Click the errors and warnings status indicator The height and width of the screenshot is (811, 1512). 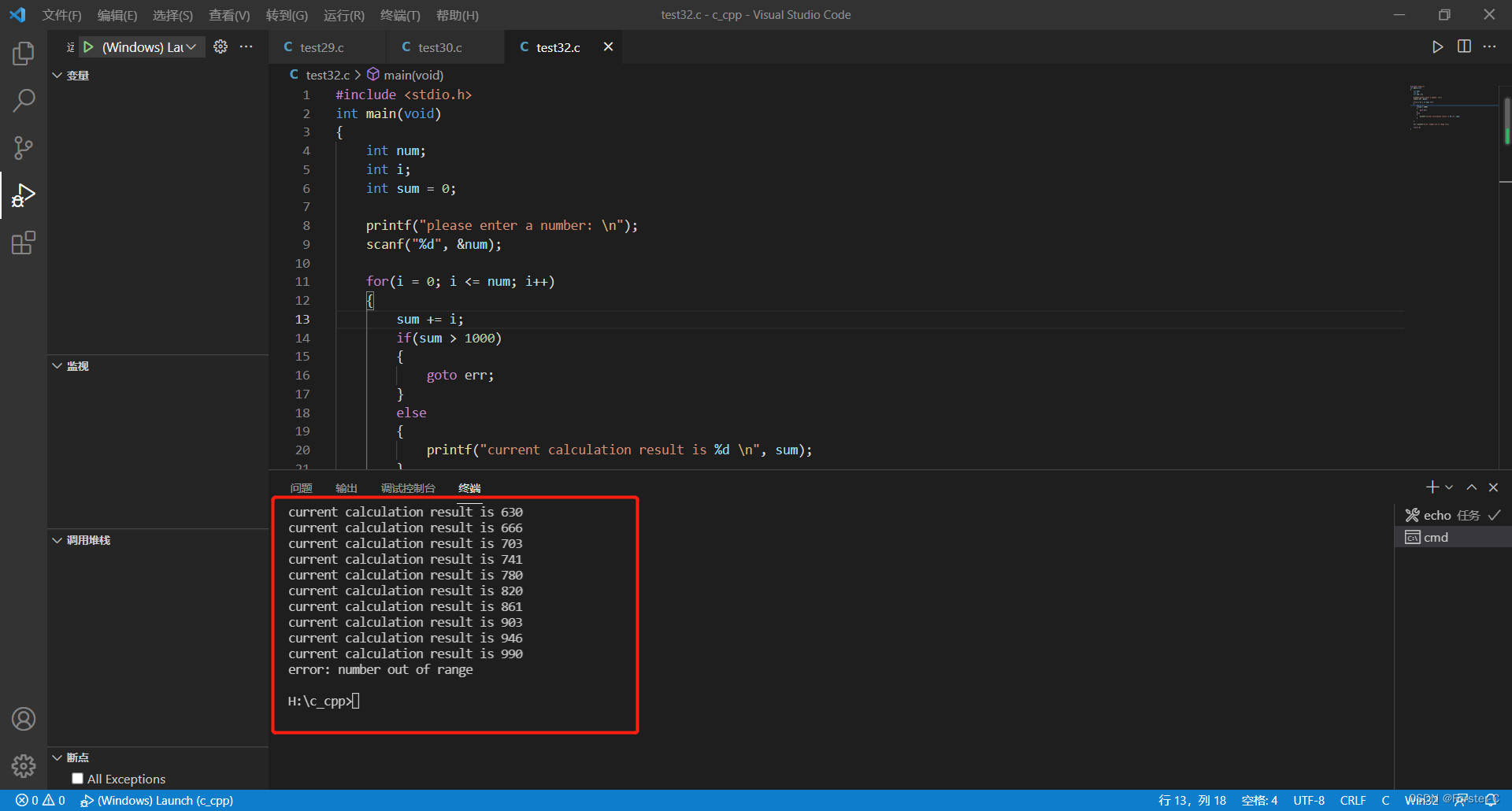pyautogui.click(x=40, y=800)
